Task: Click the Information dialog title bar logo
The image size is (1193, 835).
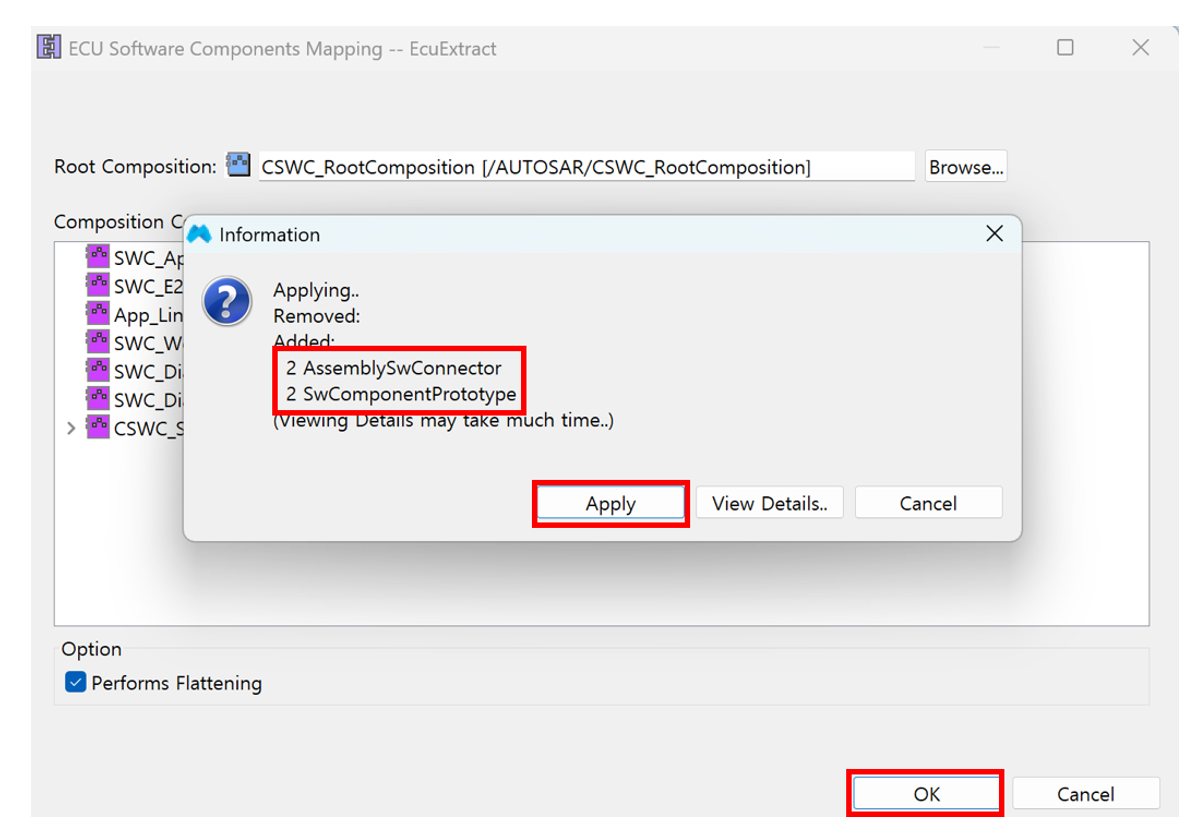Action: click(x=200, y=235)
